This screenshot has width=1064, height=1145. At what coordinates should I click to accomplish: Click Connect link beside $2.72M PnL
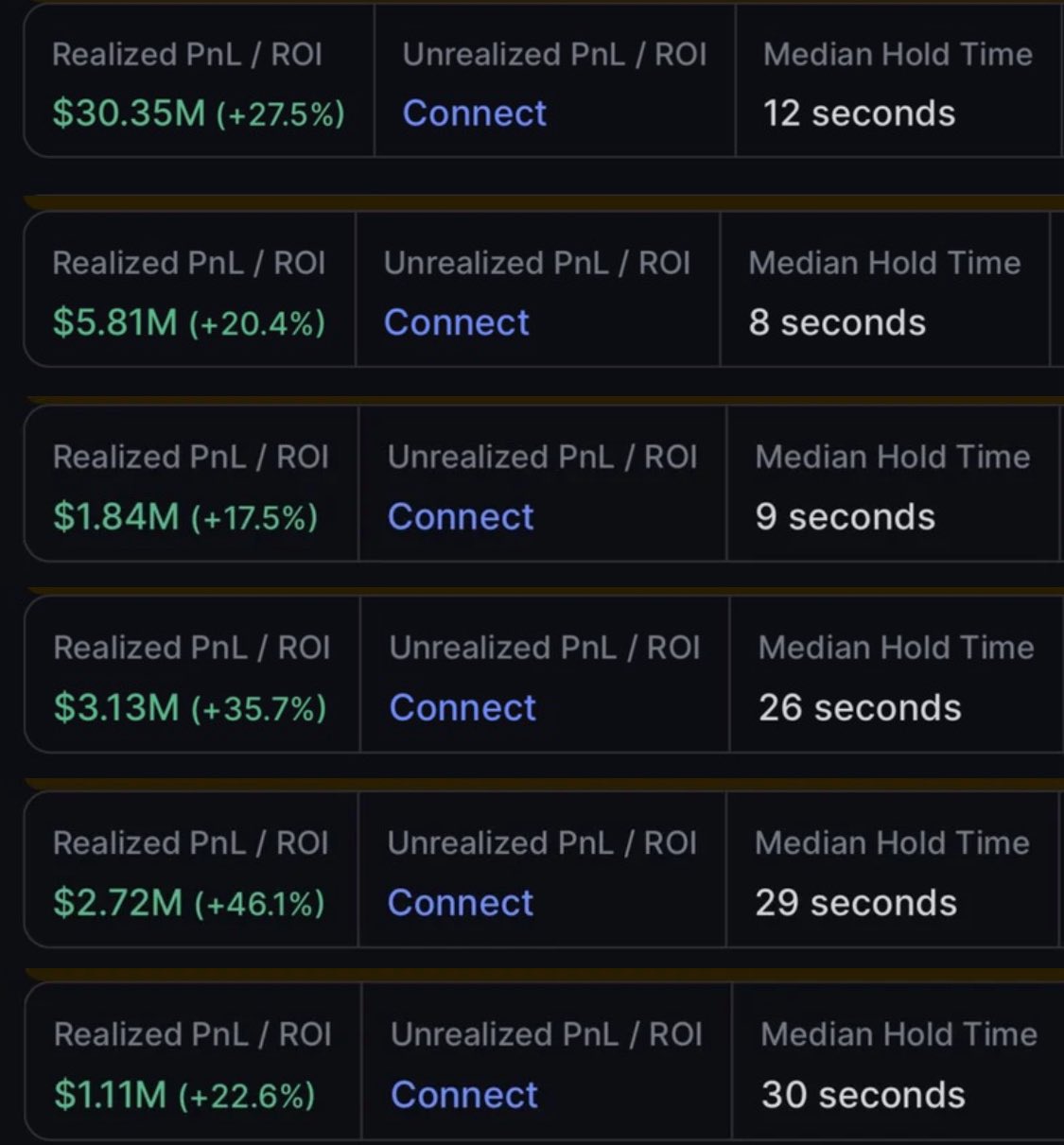461,903
